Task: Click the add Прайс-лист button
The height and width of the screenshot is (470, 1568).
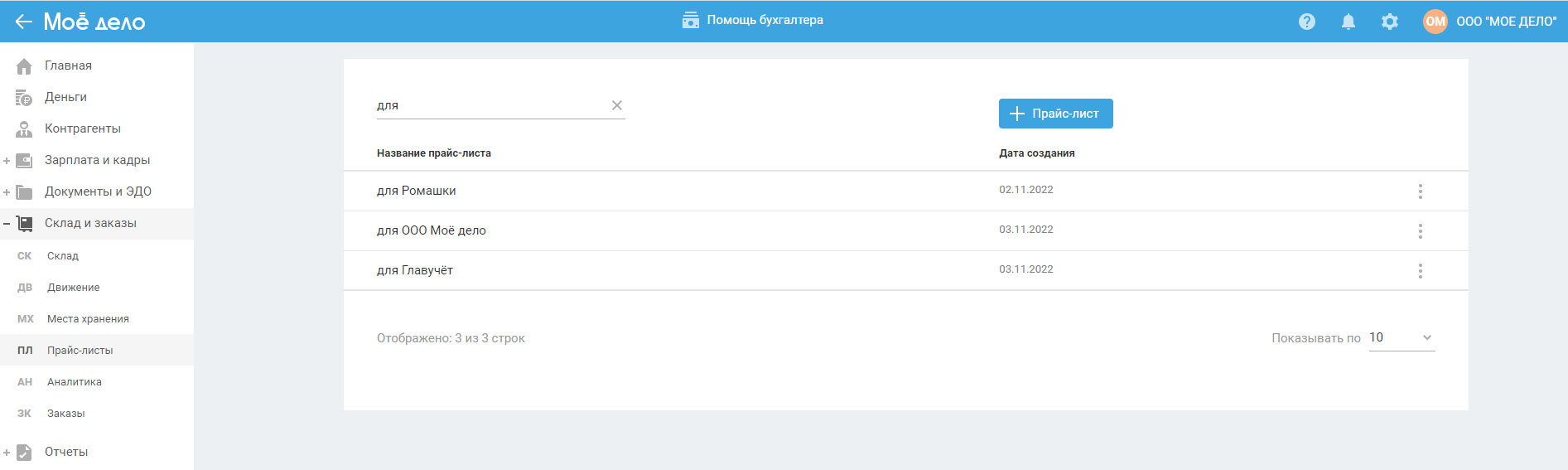Action: coord(1055,114)
